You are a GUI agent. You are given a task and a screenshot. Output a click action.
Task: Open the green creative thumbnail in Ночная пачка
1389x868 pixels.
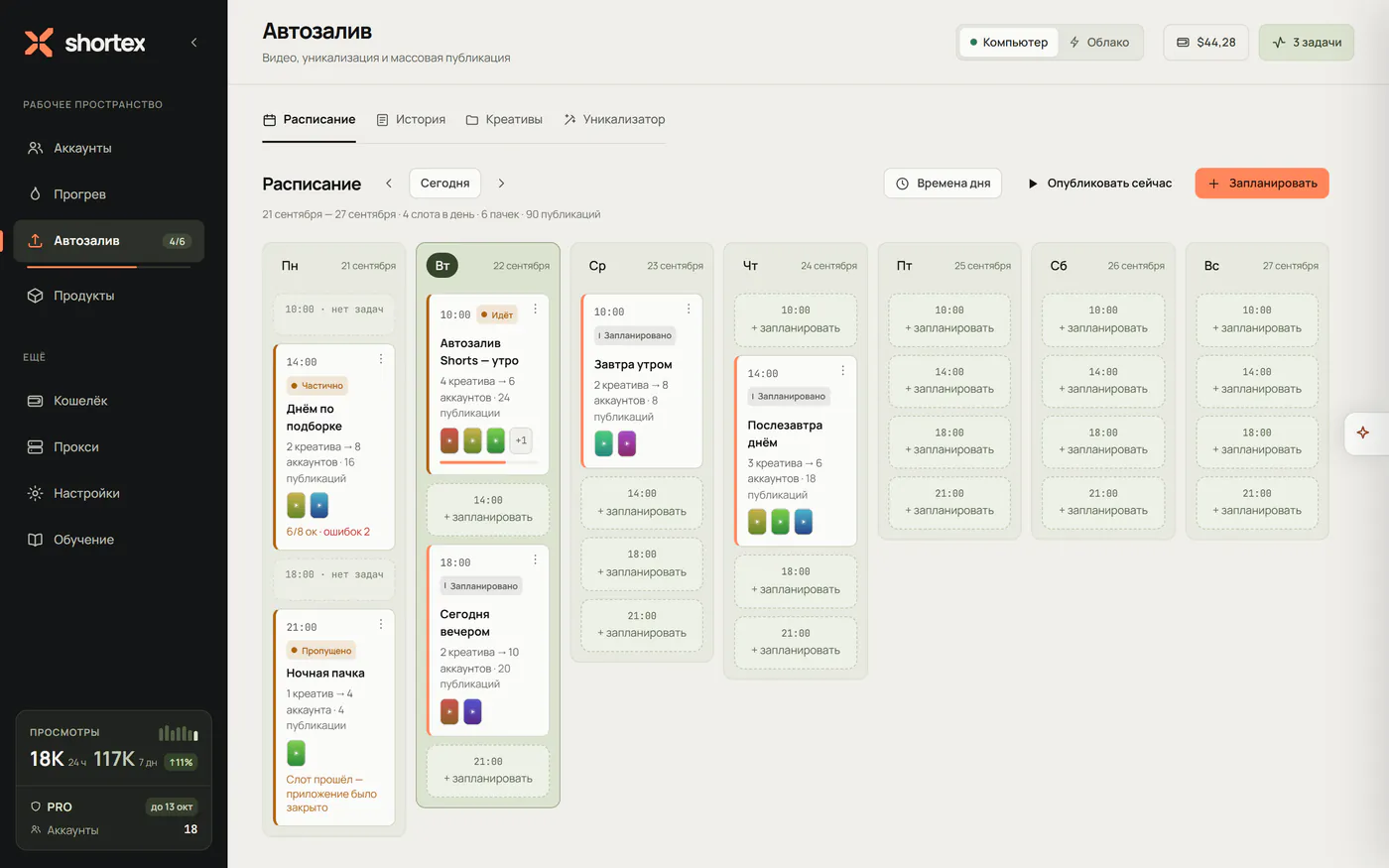(x=296, y=753)
